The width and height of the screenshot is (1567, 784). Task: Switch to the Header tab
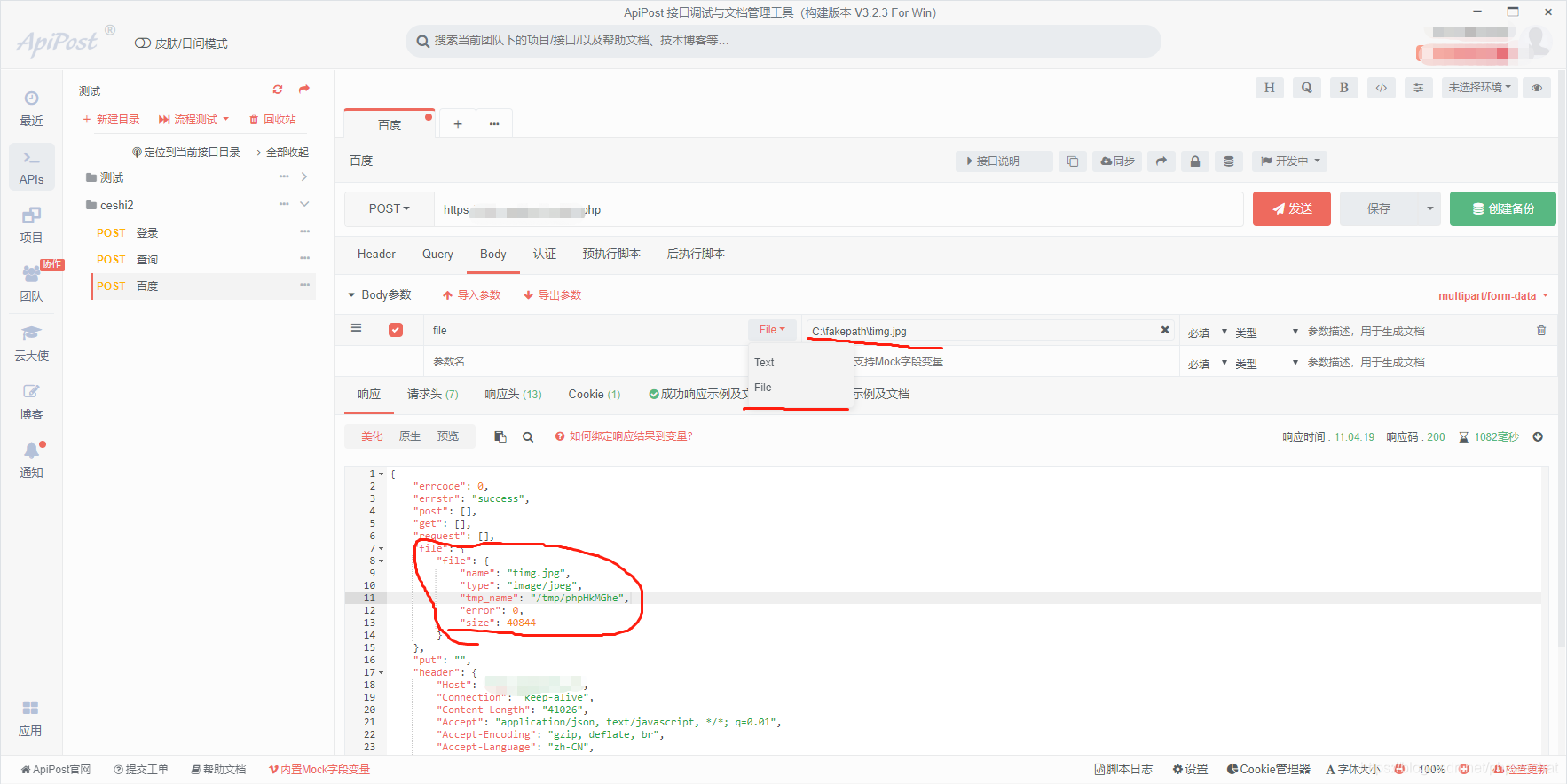point(376,255)
